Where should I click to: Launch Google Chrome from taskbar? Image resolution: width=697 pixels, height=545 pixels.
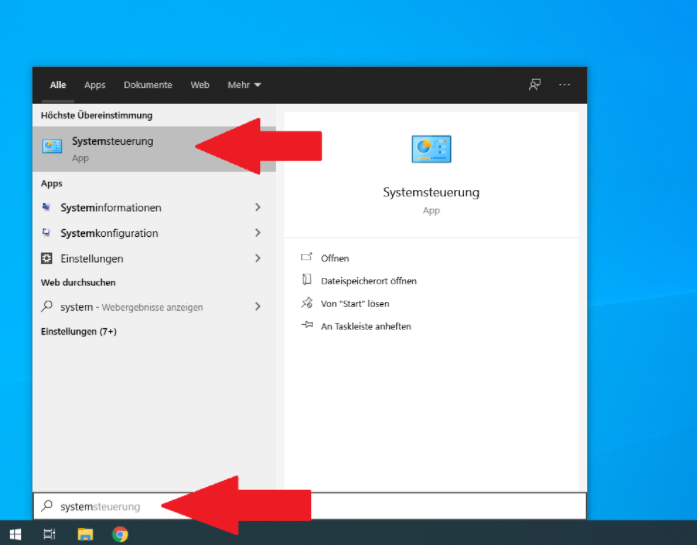point(120,534)
